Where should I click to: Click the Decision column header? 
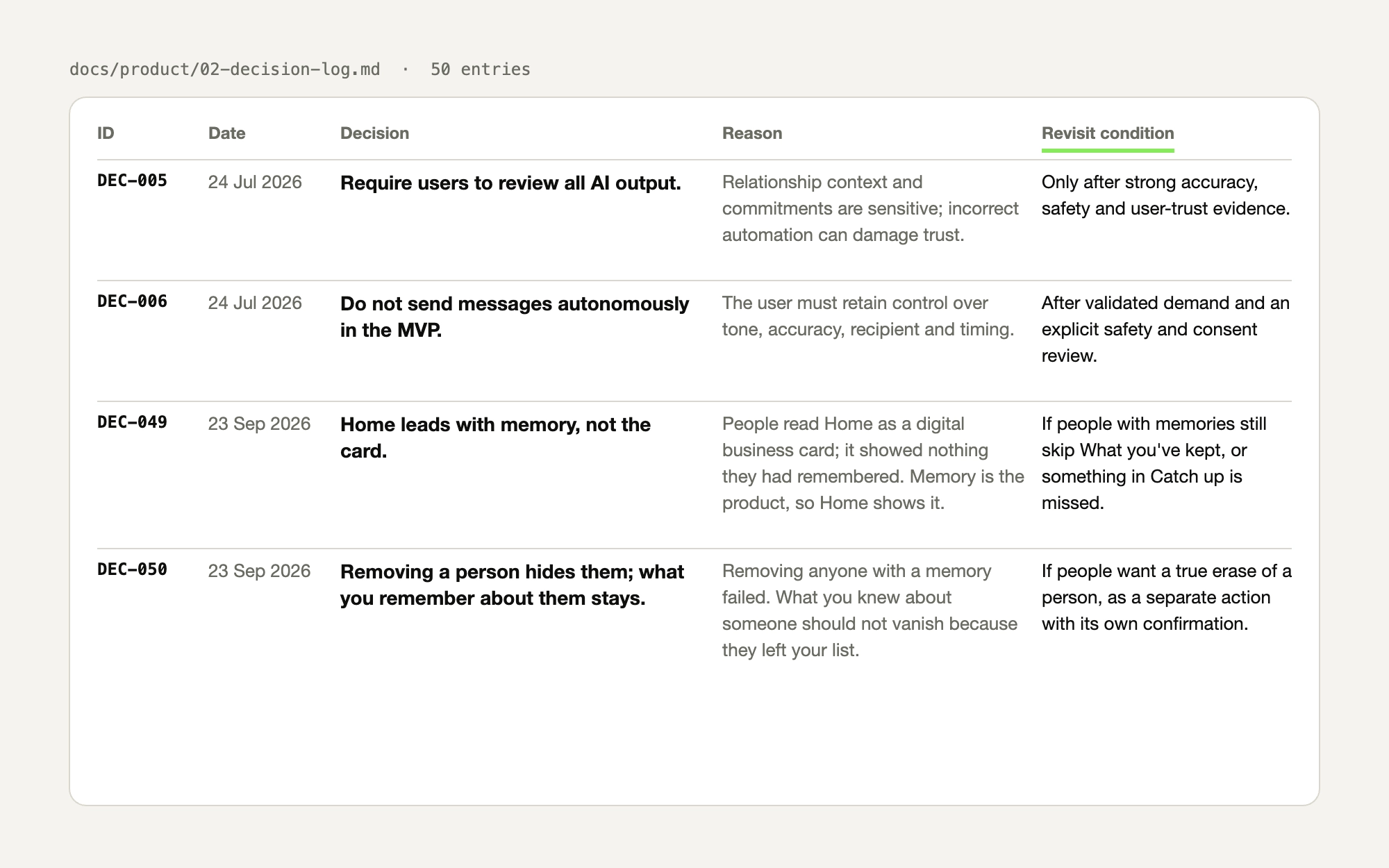coord(375,133)
